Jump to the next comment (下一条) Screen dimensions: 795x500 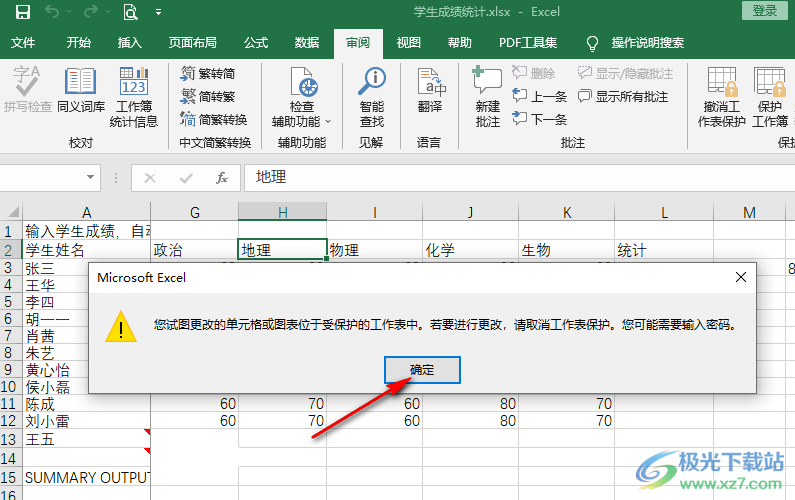539,119
